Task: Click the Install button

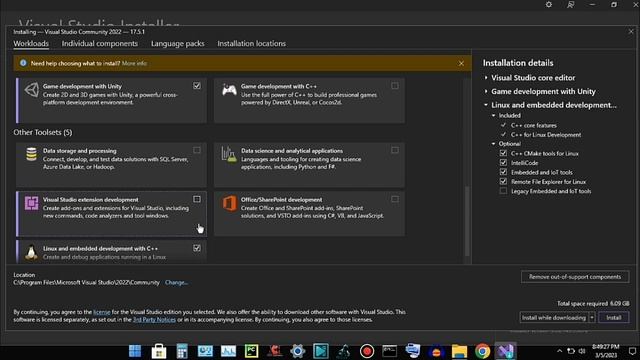Action: (x=613, y=318)
